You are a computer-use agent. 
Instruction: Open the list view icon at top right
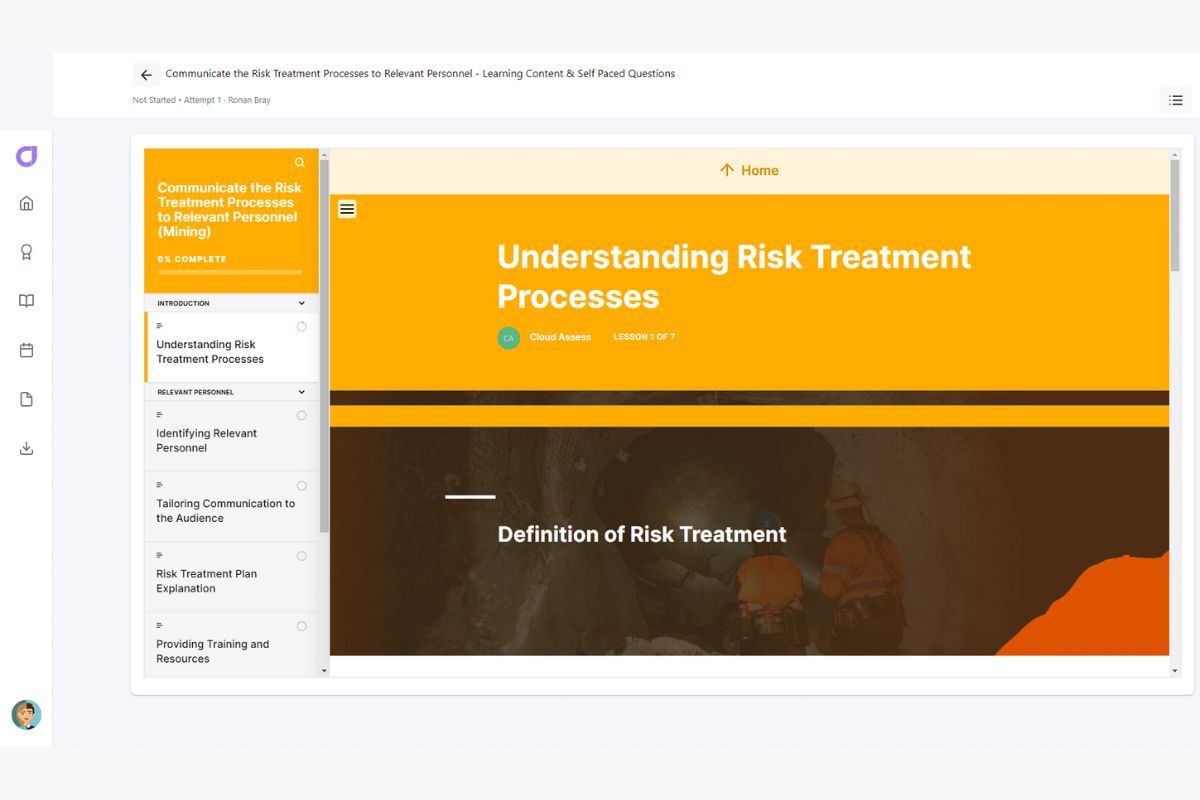1176,100
